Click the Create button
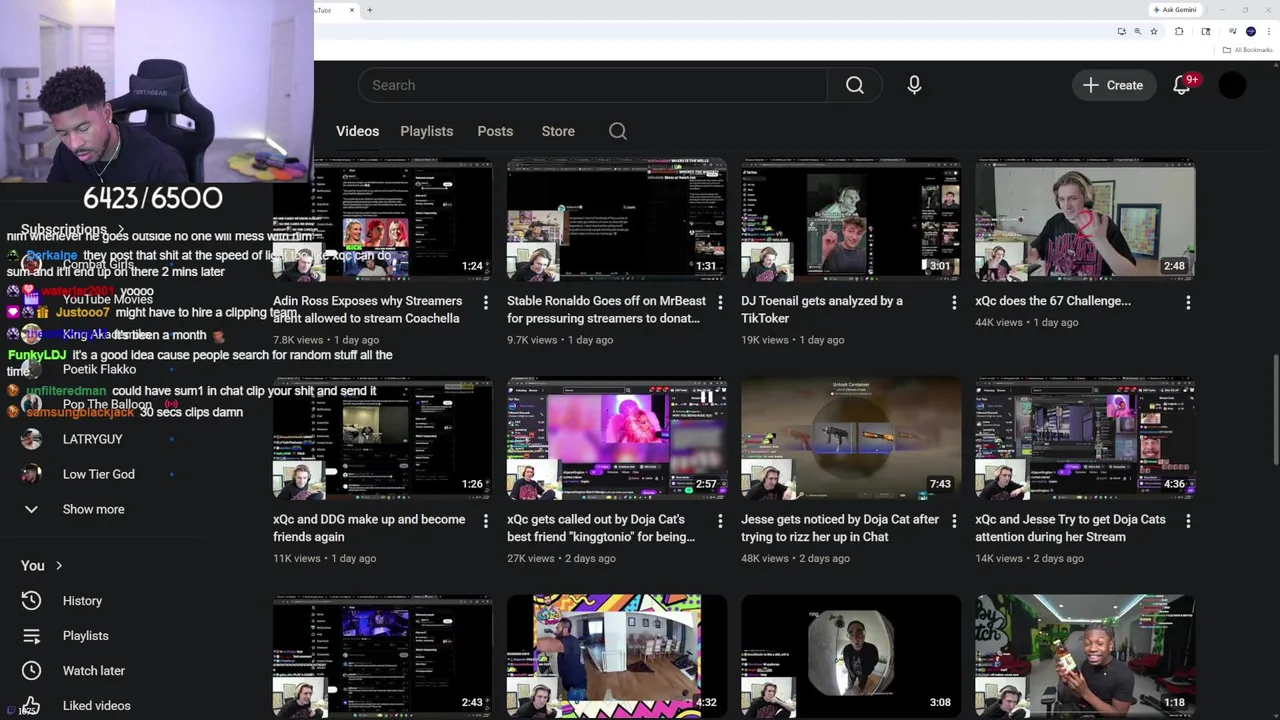1280x720 pixels. [x=1113, y=85]
